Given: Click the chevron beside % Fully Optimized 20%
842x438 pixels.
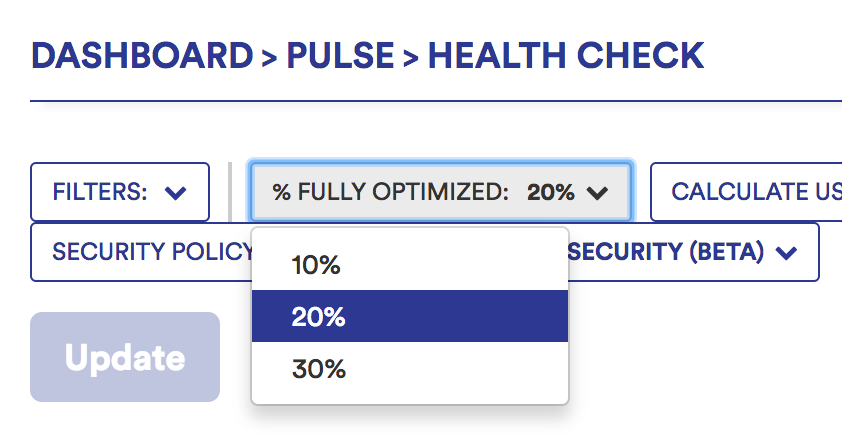Looking at the screenshot, I should click(x=598, y=193).
